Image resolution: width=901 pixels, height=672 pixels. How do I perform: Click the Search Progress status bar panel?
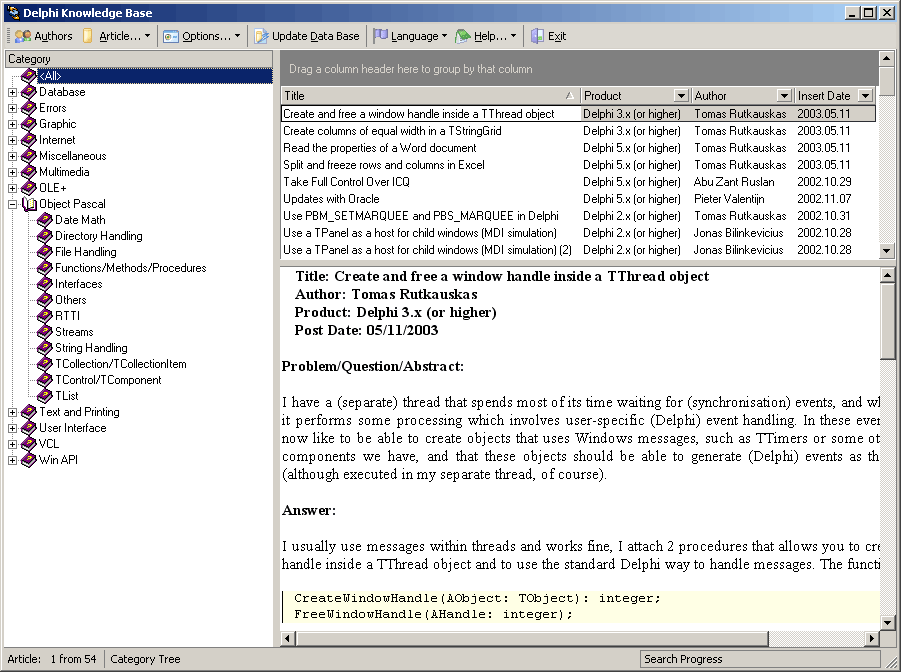click(760, 659)
